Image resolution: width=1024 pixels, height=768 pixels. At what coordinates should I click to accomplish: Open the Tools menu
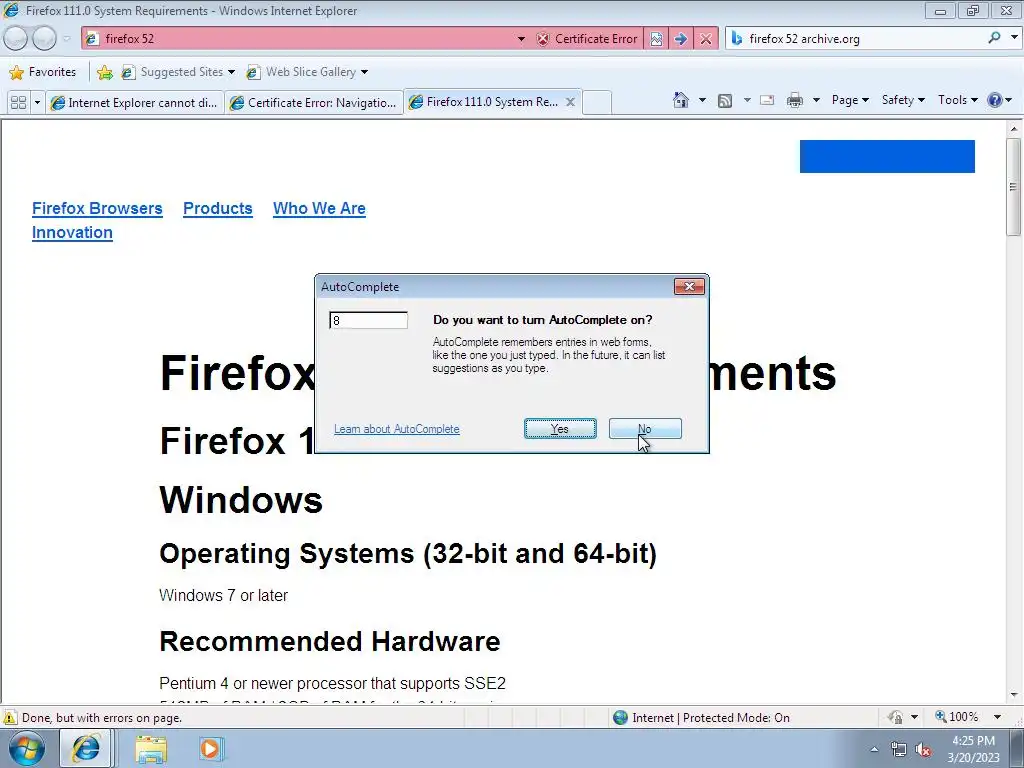[957, 100]
